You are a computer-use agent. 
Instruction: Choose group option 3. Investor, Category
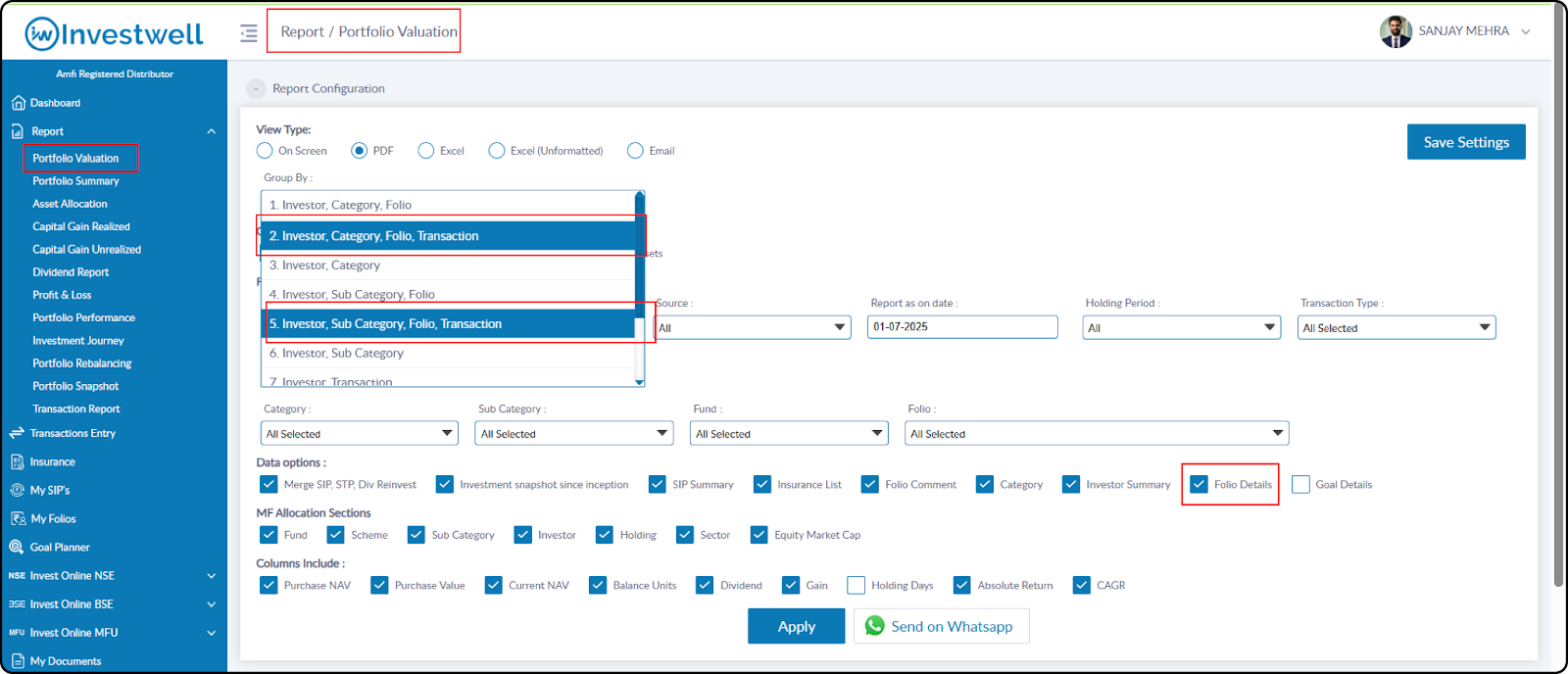coord(448,265)
